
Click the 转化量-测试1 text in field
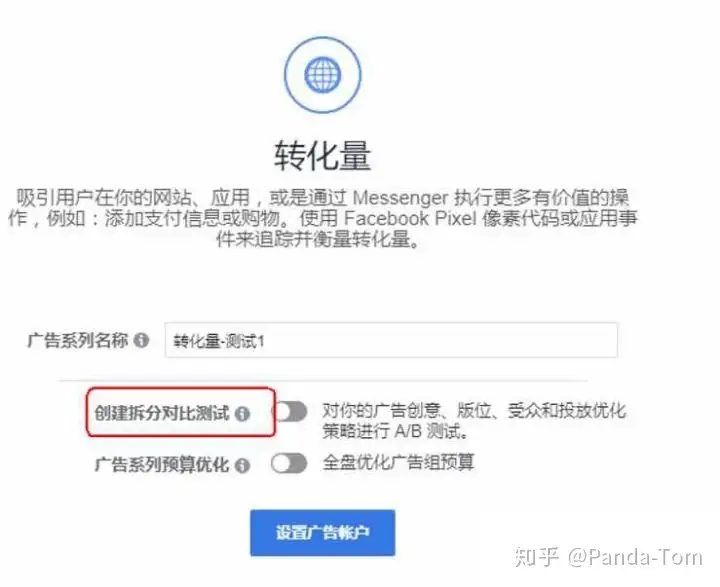tap(219, 341)
